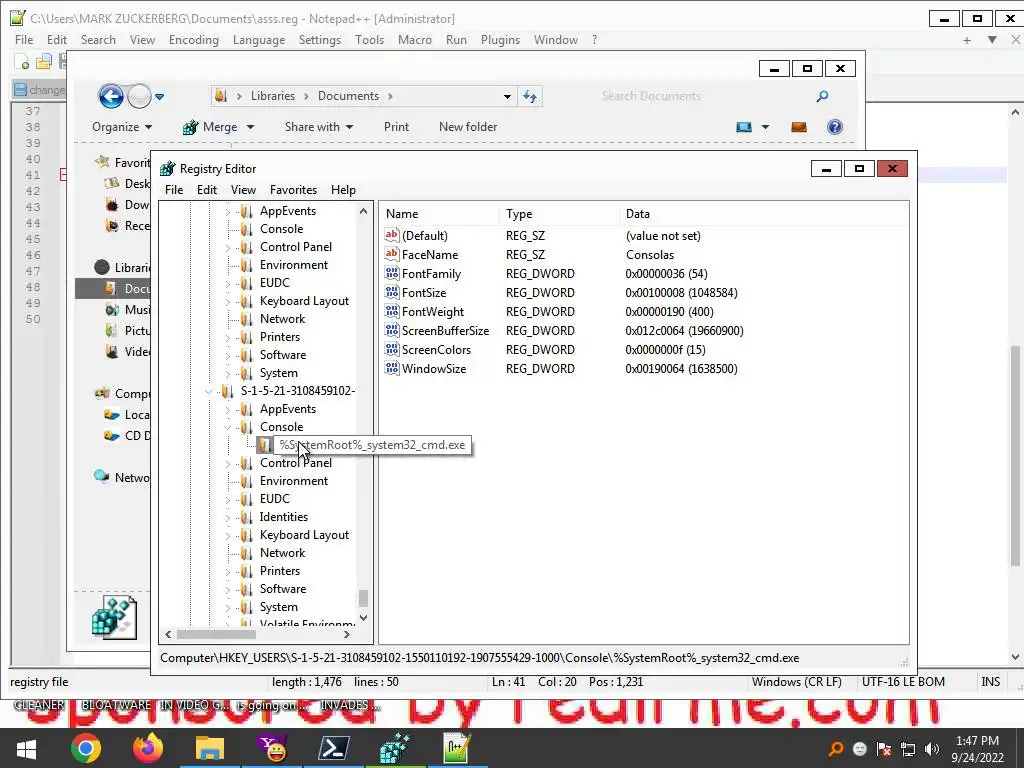Click the Notepad++ Open file toolbar icon
Image resolution: width=1024 pixels, height=768 pixels.
(x=44, y=62)
